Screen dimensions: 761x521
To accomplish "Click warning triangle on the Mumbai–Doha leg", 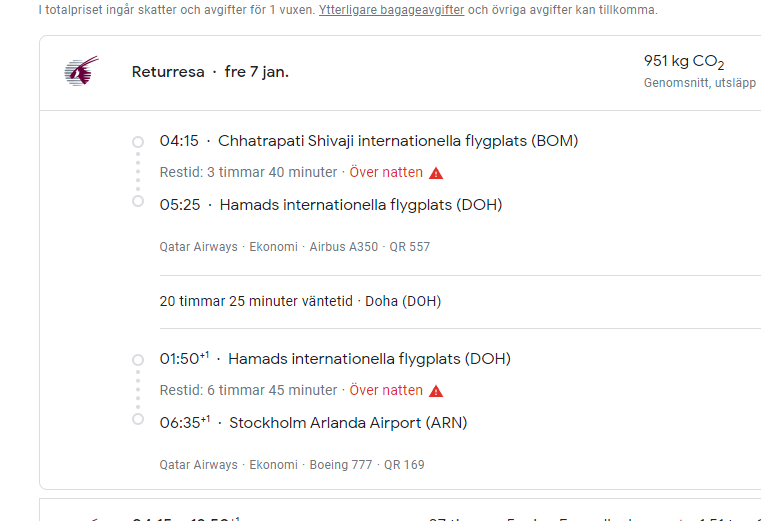I will (436, 173).
